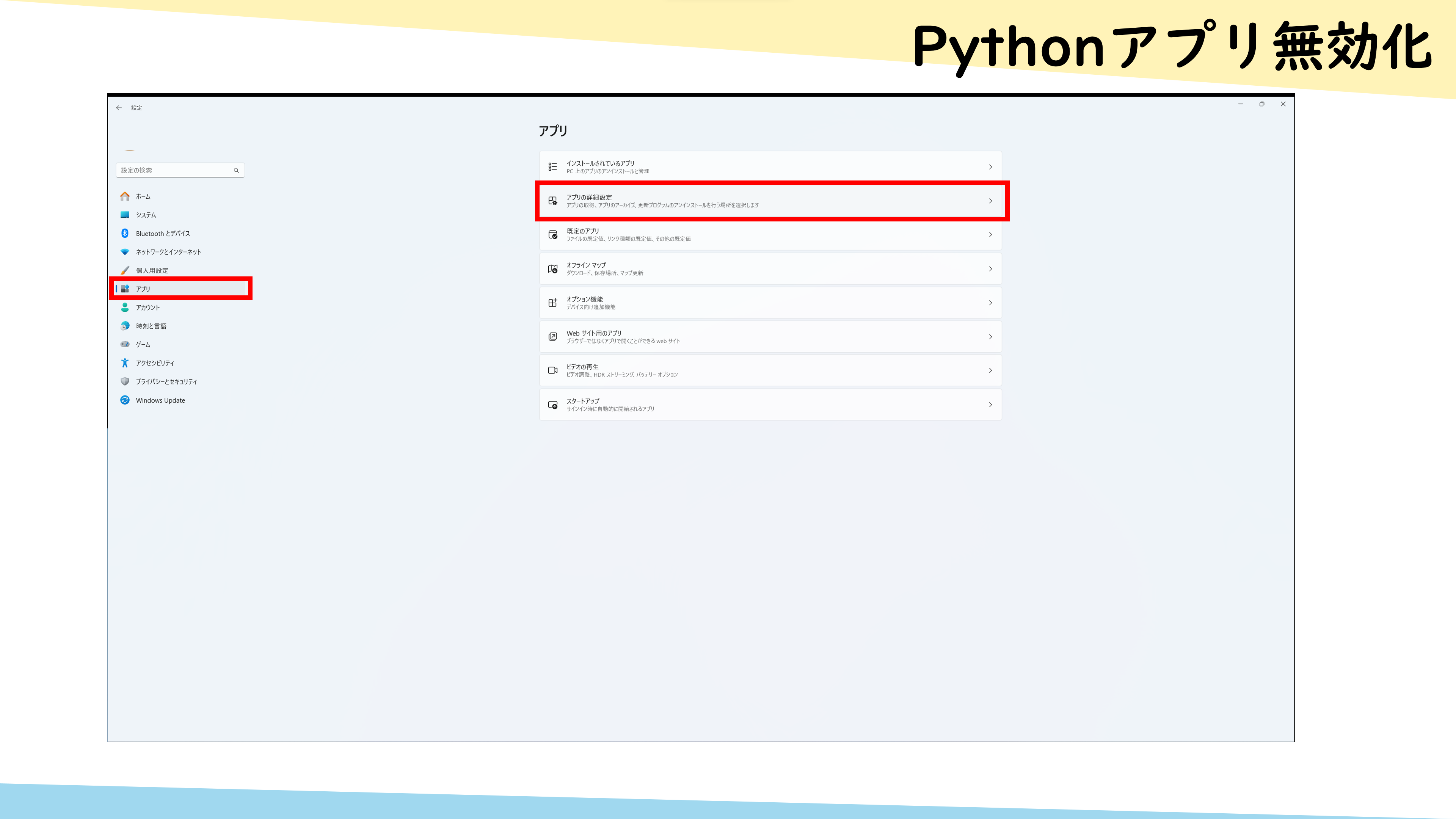Image resolution: width=1456 pixels, height=819 pixels.
Task: Click the インストールされているアプリ list icon
Action: [x=553, y=167]
